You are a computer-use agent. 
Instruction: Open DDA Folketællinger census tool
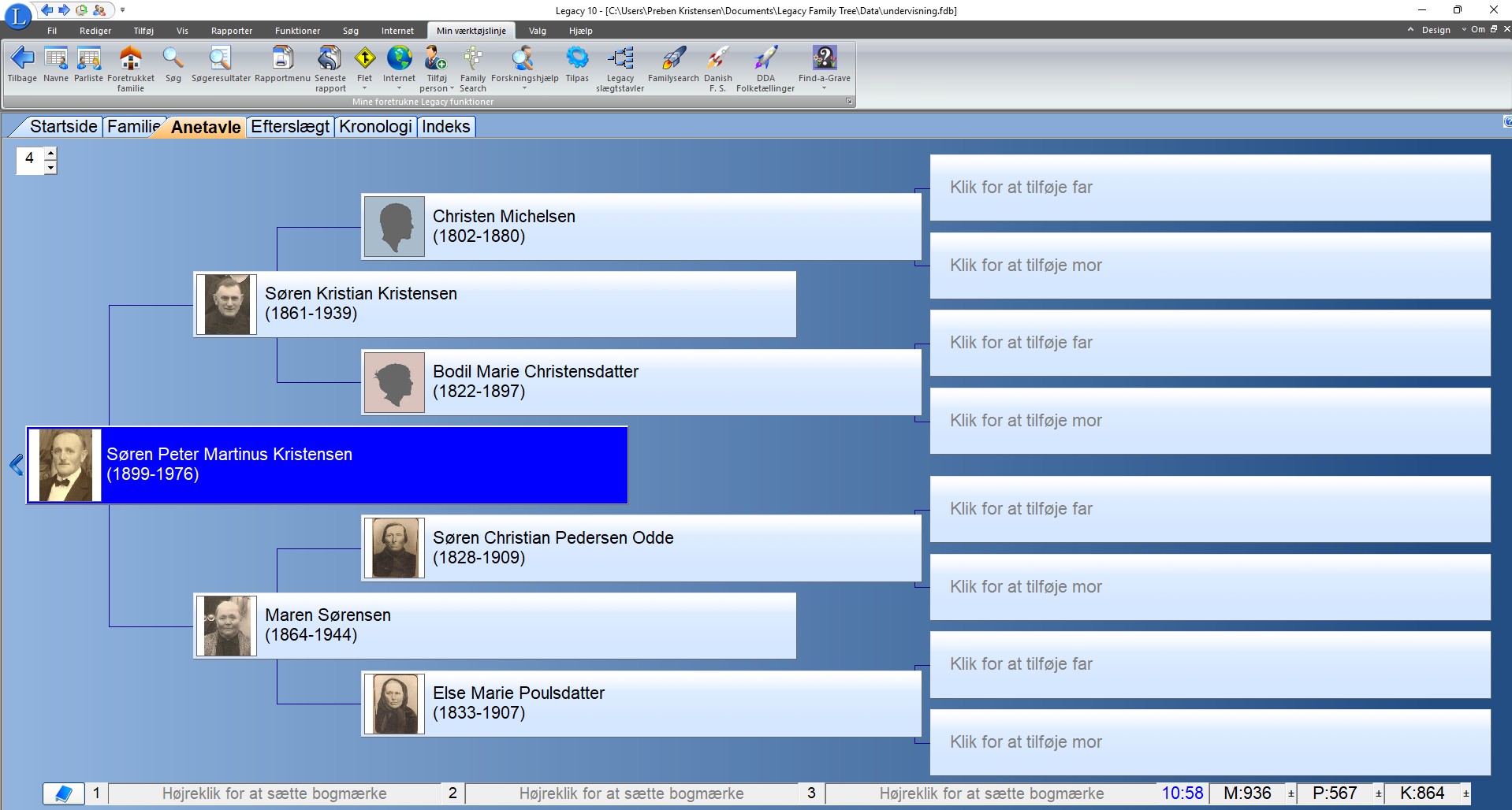coord(765,59)
